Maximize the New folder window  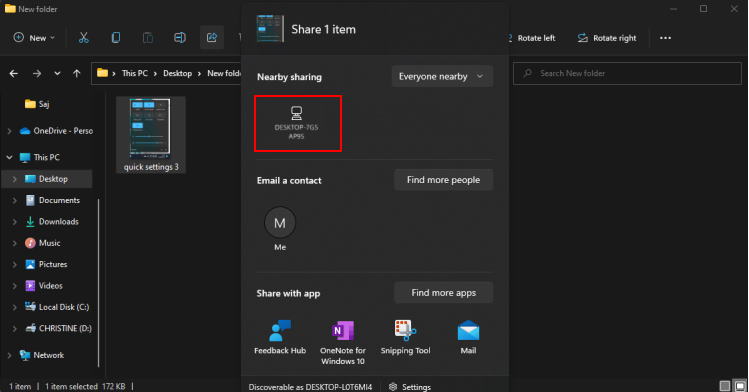coord(704,9)
